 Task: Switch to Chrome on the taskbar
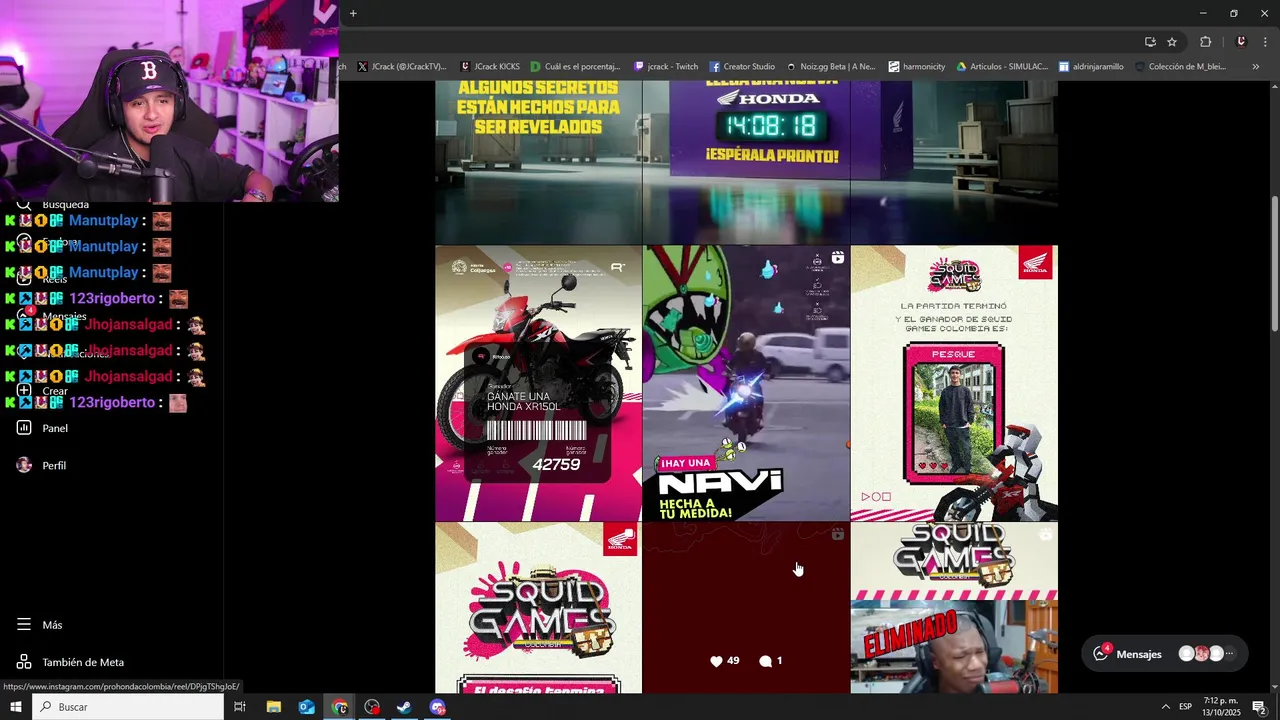pos(340,707)
